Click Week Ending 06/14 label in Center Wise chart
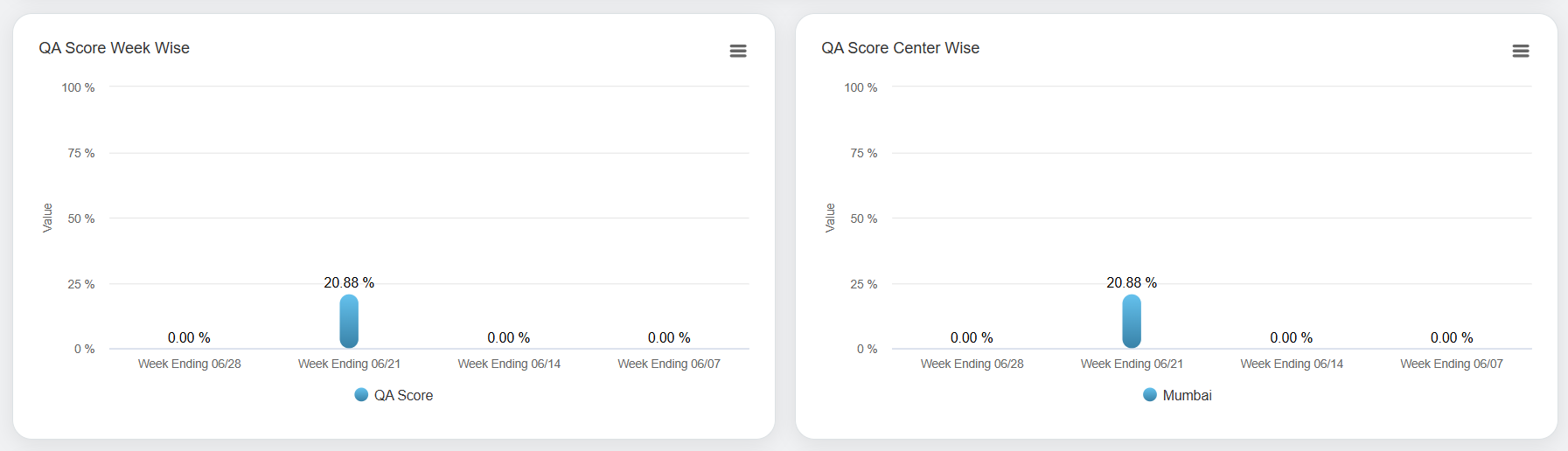 [1292, 364]
